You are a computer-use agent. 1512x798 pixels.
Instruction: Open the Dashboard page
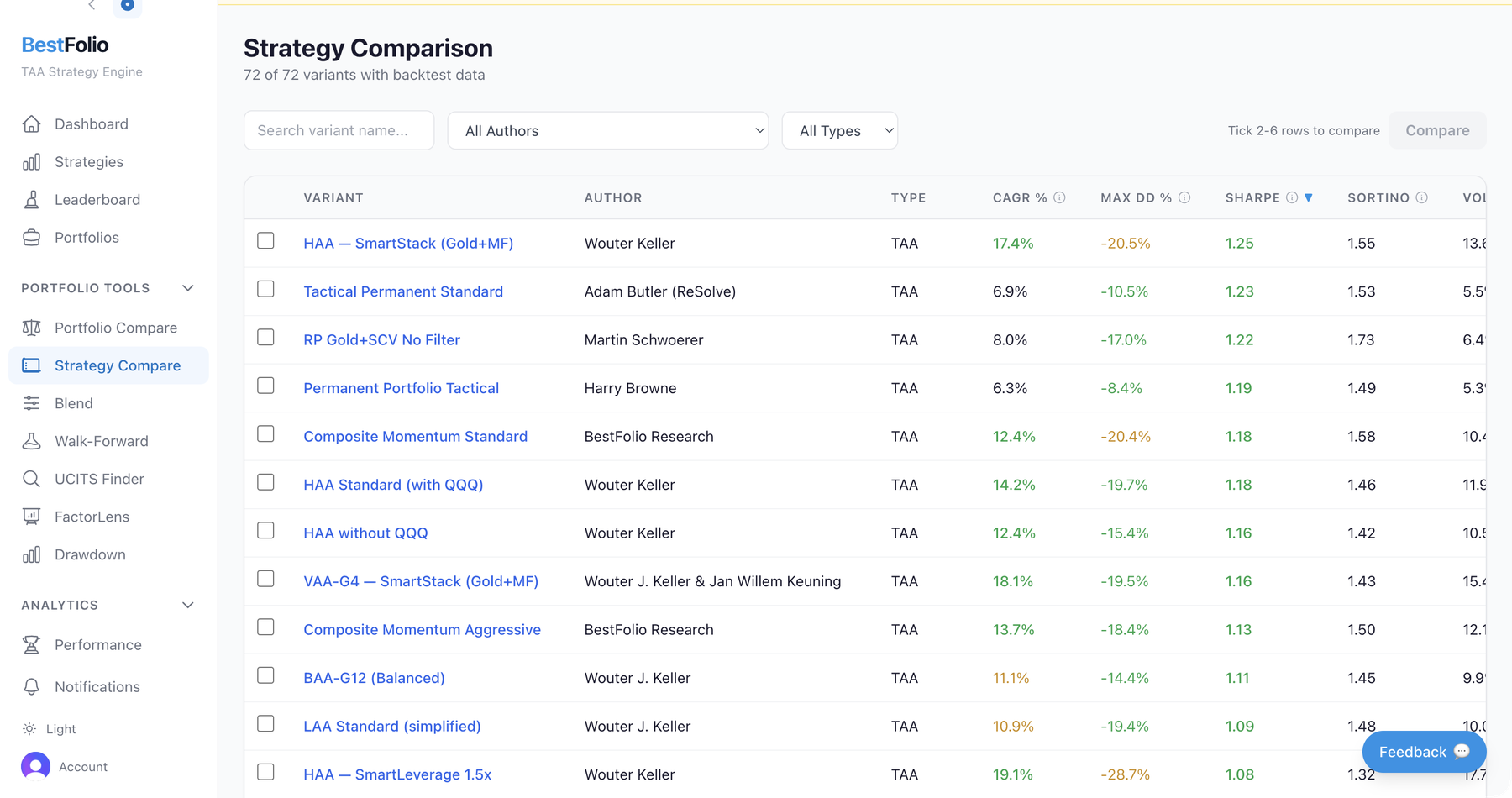pyautogui.click(x=91, y=123)
